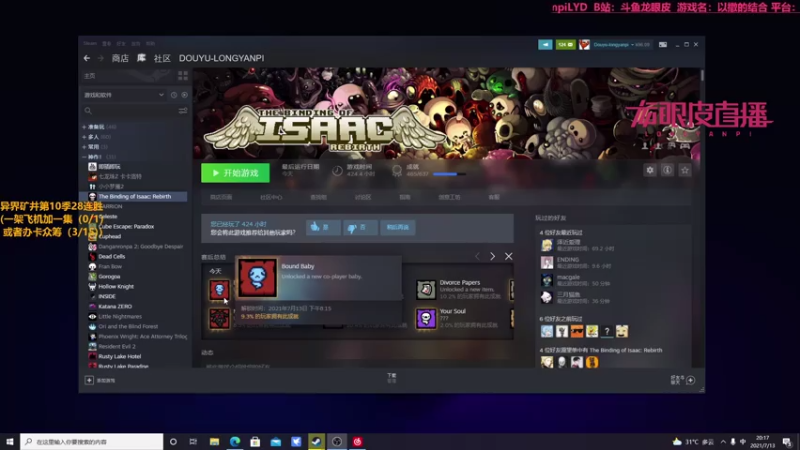
Task: Expand the 游戏和软件 filter dropdown
Action: [124, 95]
